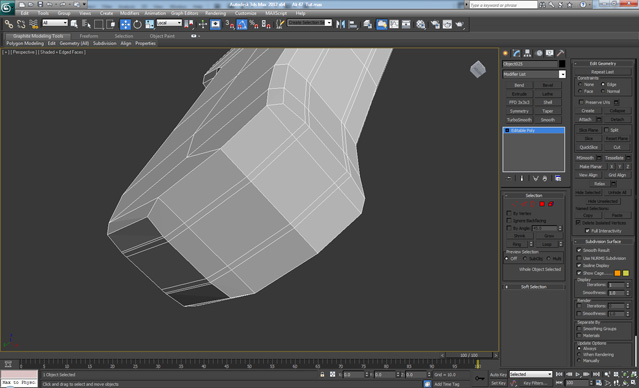Apply TurboSmooth modifier button
Viewport: 639px width, 388px height.
click(x=519, y=120)
